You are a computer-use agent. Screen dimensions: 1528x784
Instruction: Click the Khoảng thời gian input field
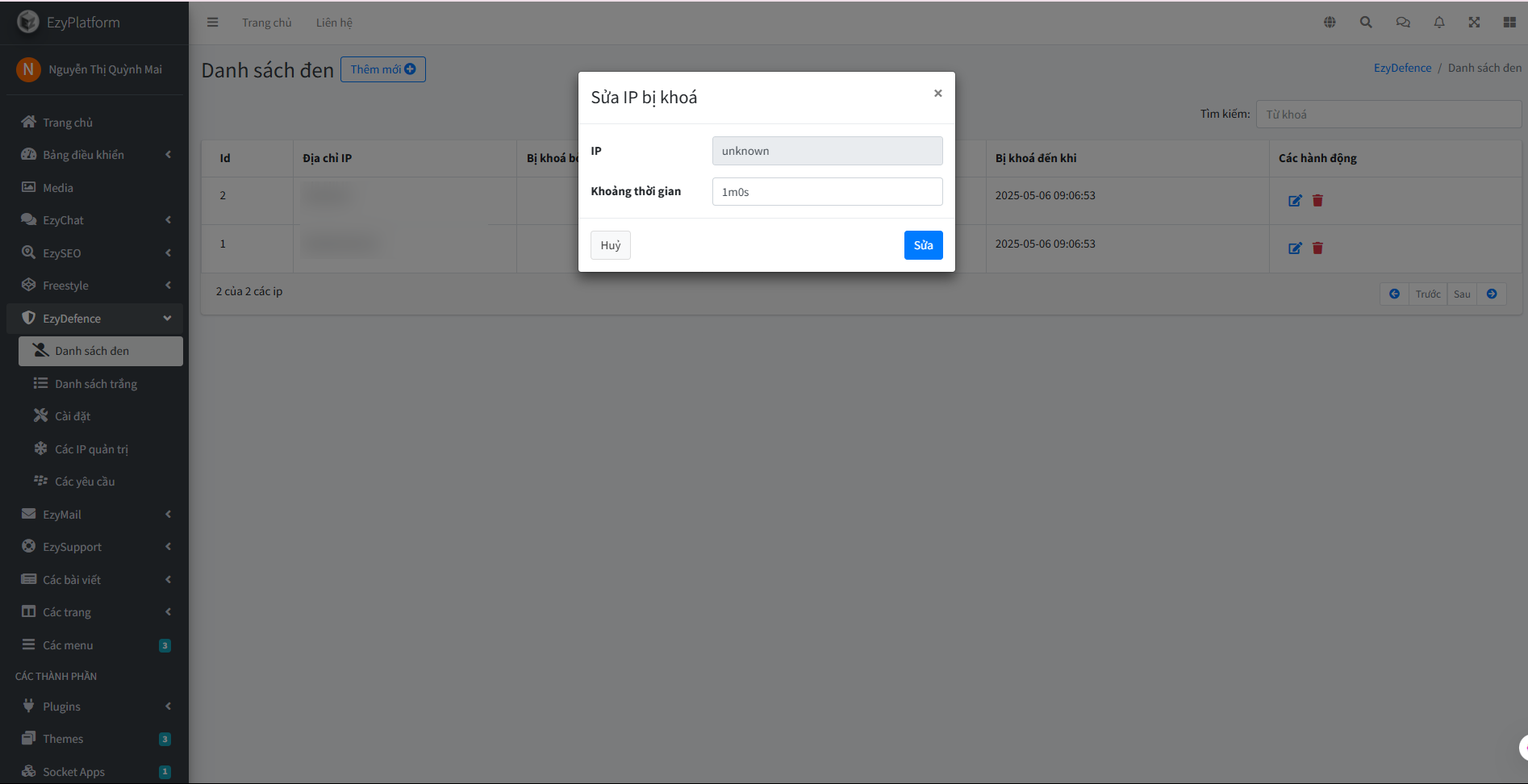click(x=826, y=191)
